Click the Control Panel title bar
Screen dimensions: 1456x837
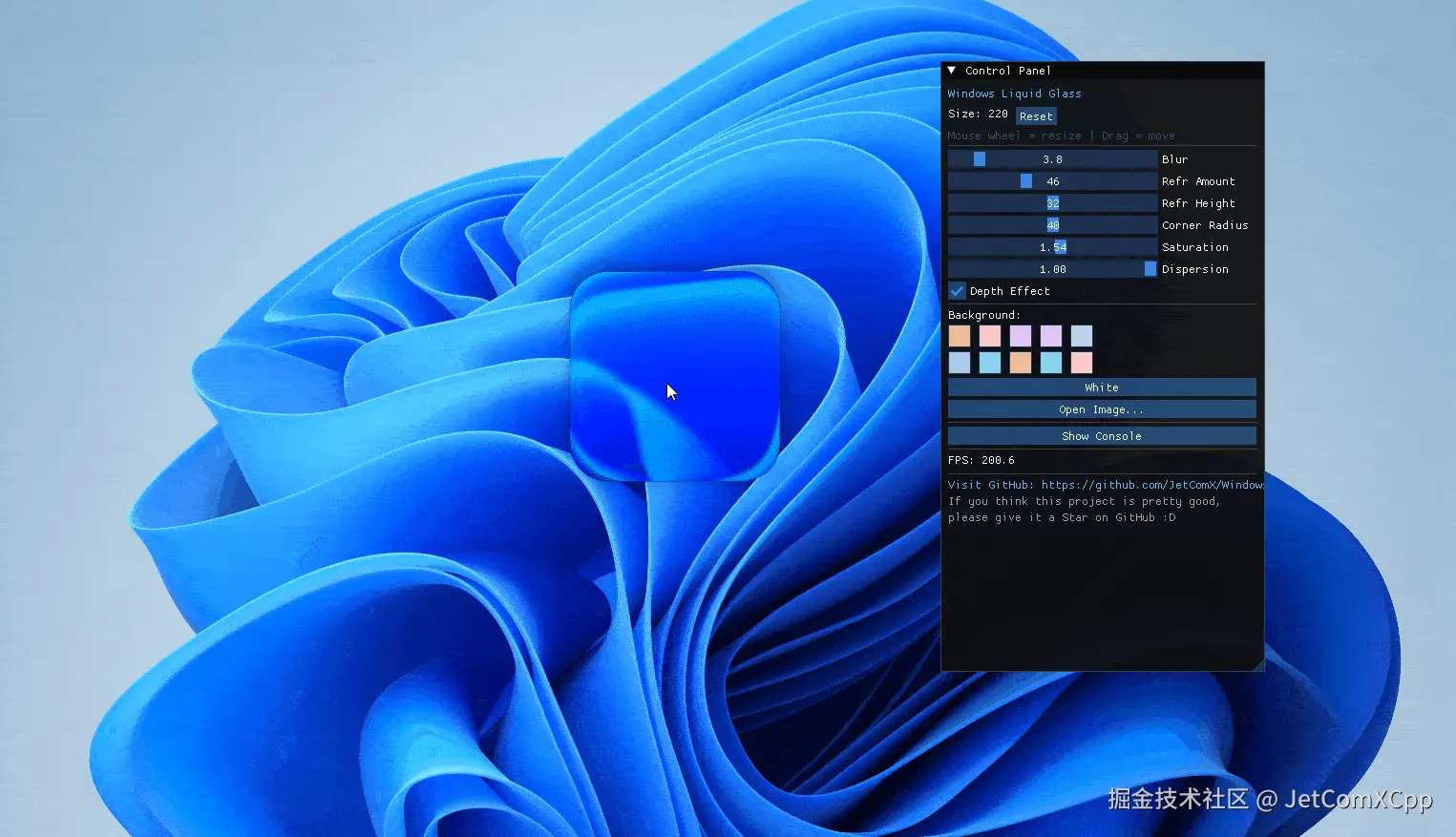pos(1103,71)
